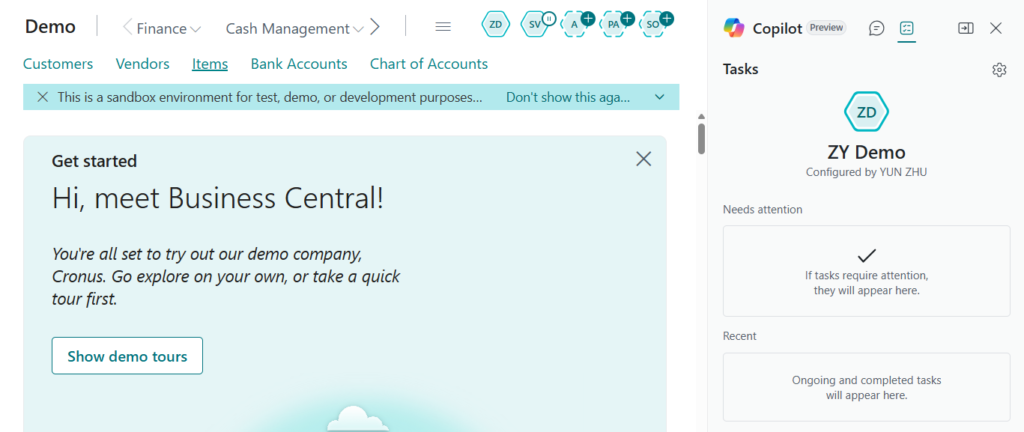Click the paused SV agent icon

coord(535,24)
